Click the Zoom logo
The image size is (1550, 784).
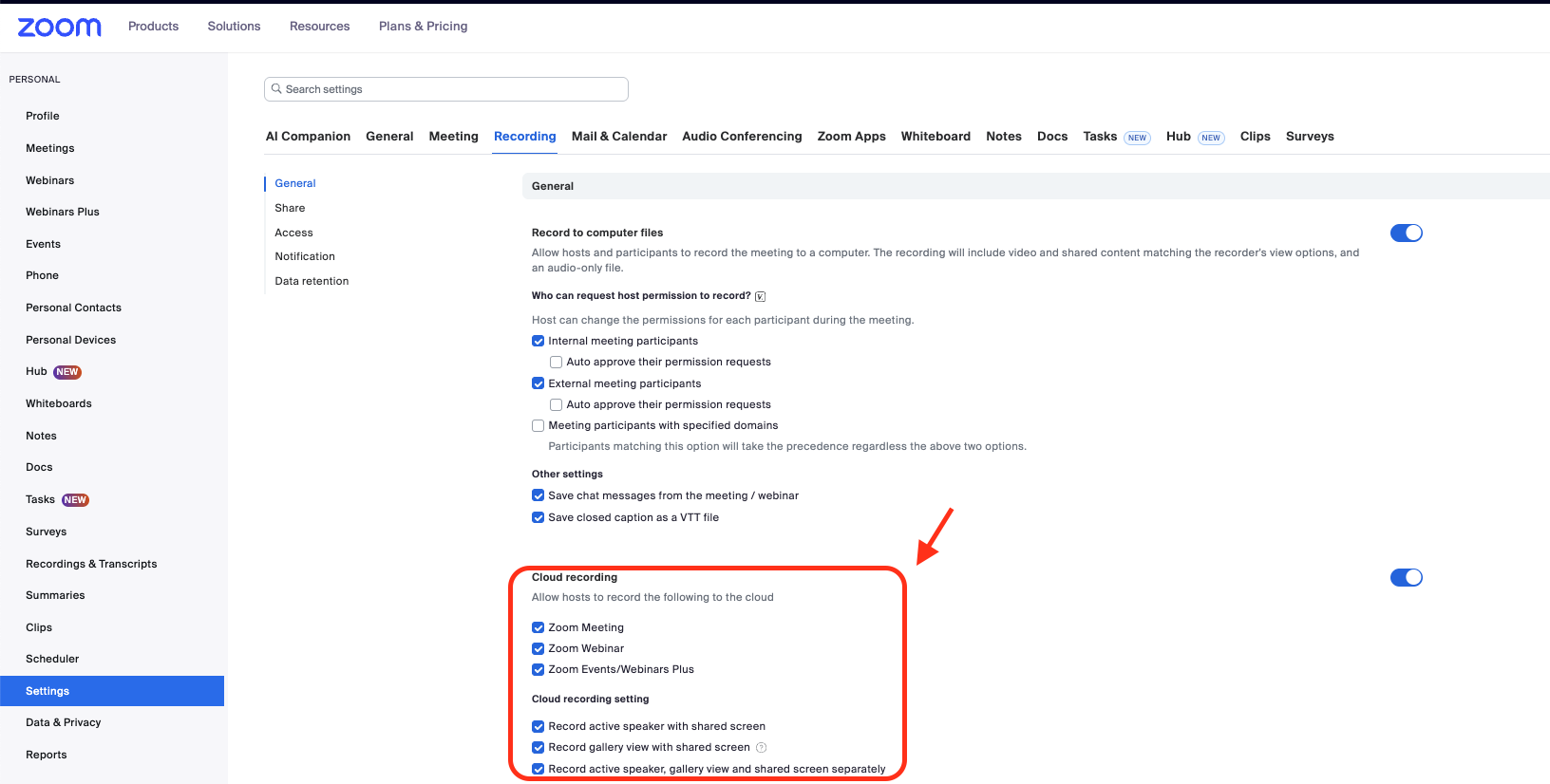click(x=59, y=27)
